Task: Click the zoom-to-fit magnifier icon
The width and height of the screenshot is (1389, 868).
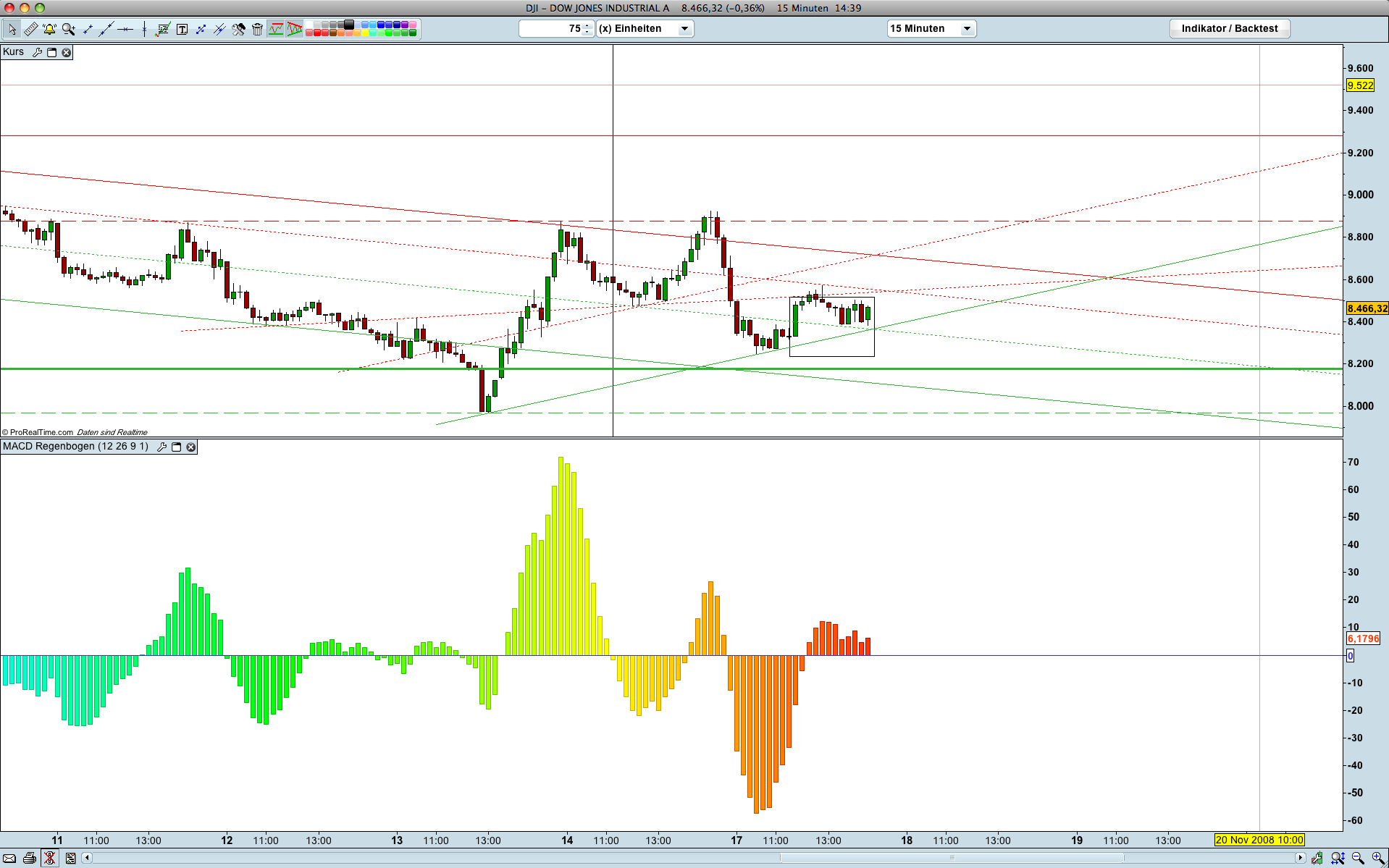Action: click(1338, 859)
